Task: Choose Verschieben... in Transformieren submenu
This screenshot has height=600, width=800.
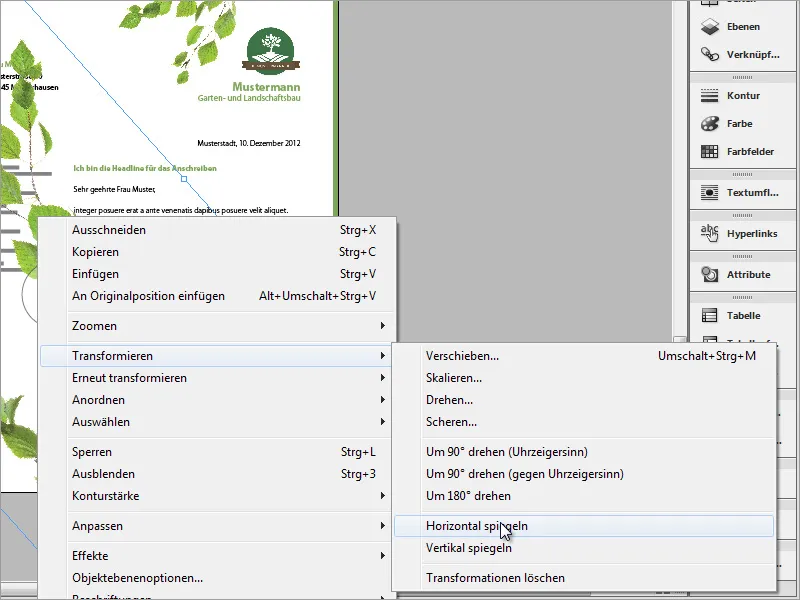Action: coord(584,356)
